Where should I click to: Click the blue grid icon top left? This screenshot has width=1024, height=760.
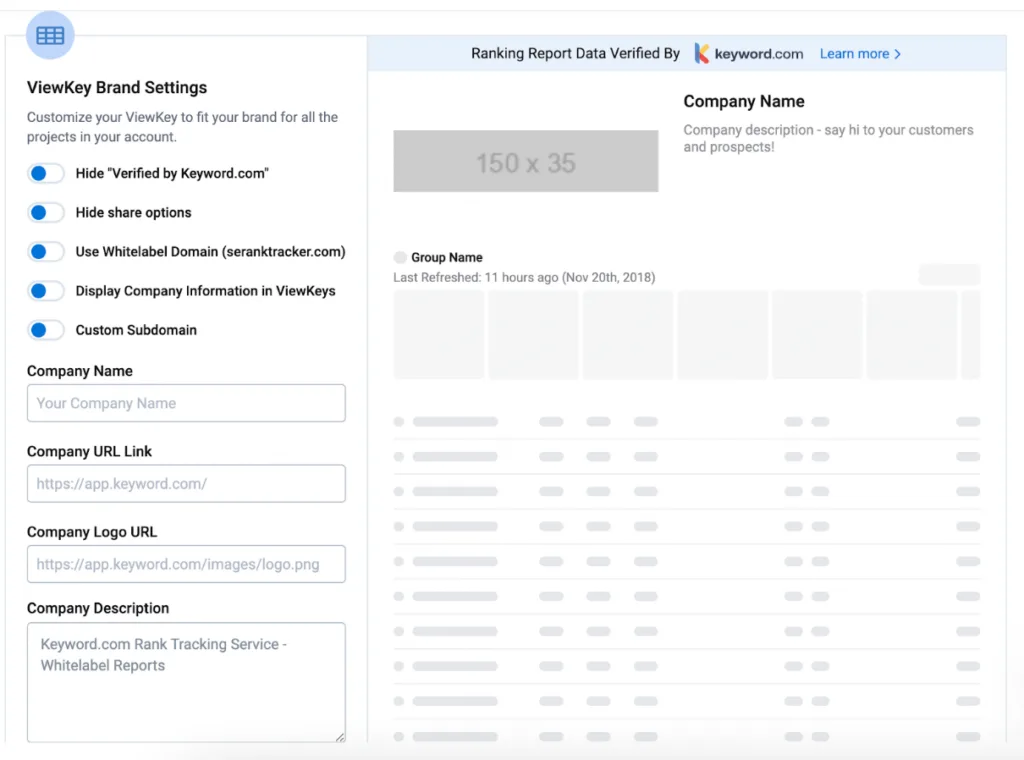coord(49,35)
